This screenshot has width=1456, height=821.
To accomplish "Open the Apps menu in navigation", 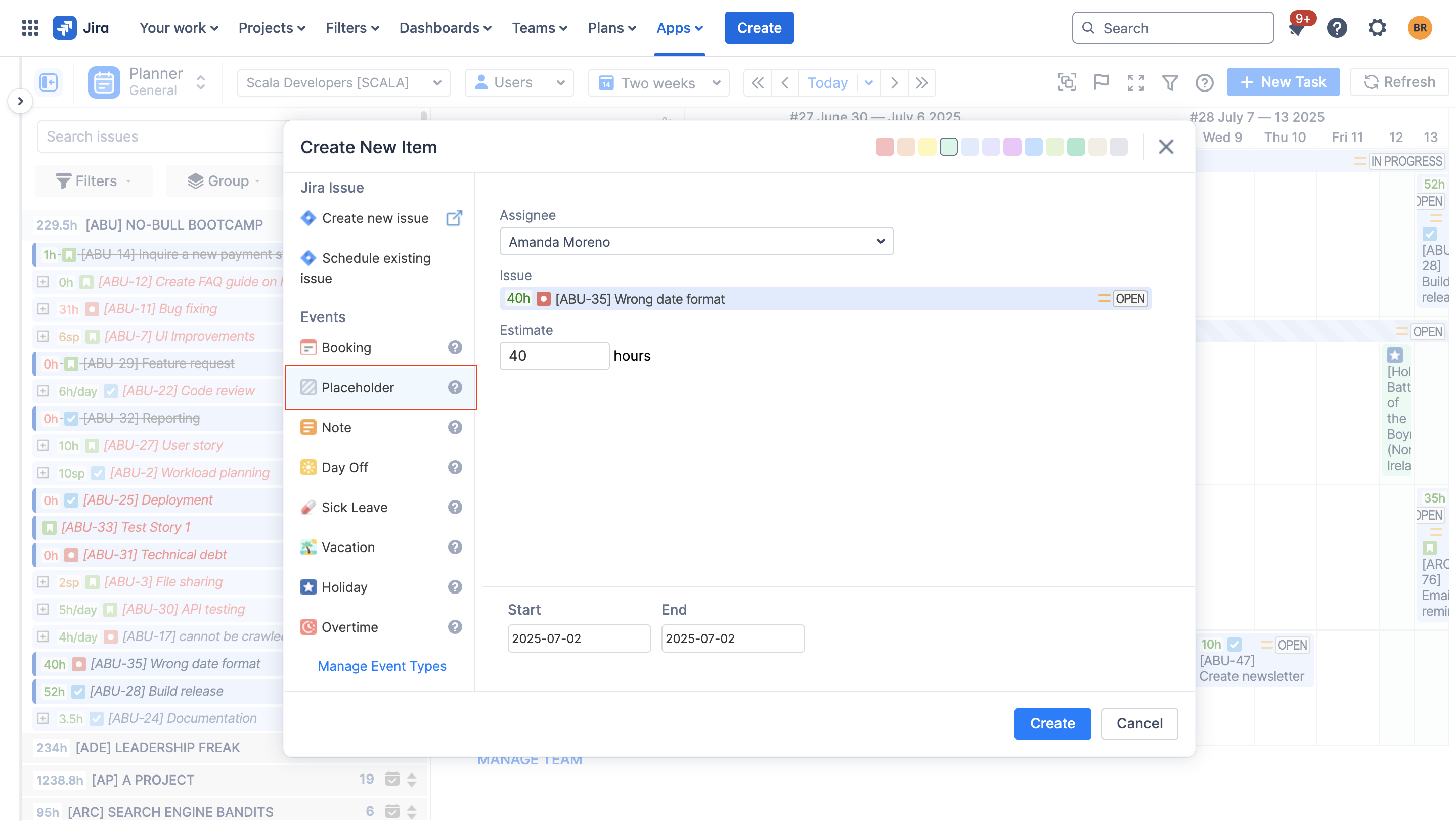I will tap(679, 28).
